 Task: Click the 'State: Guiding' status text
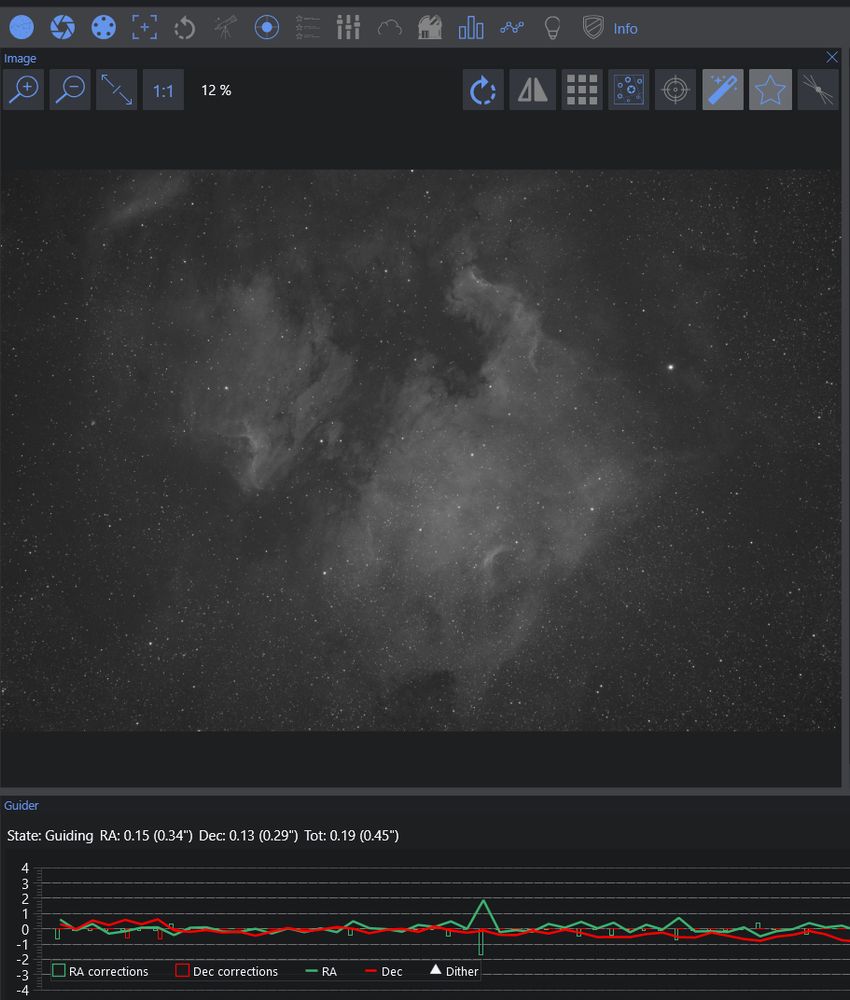click(50, 835)
